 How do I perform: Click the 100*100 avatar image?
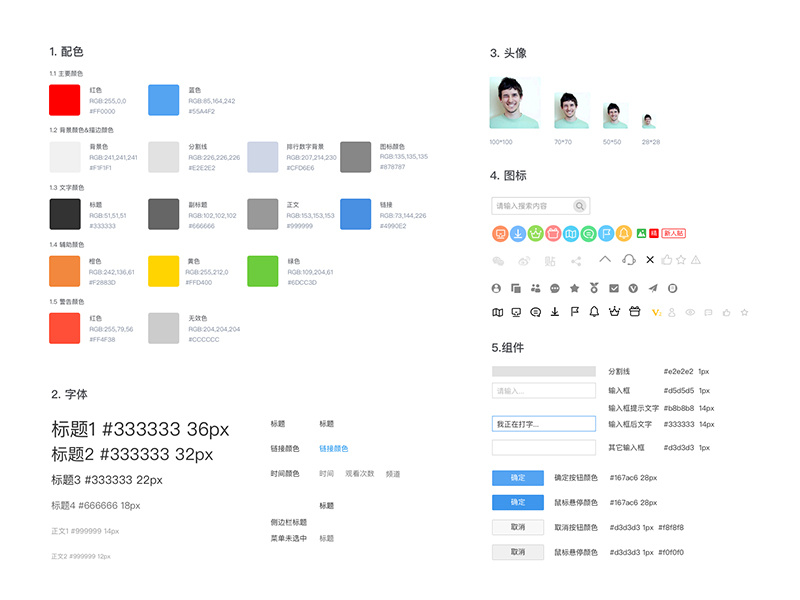pyautogui.click(x=515, y=103)
